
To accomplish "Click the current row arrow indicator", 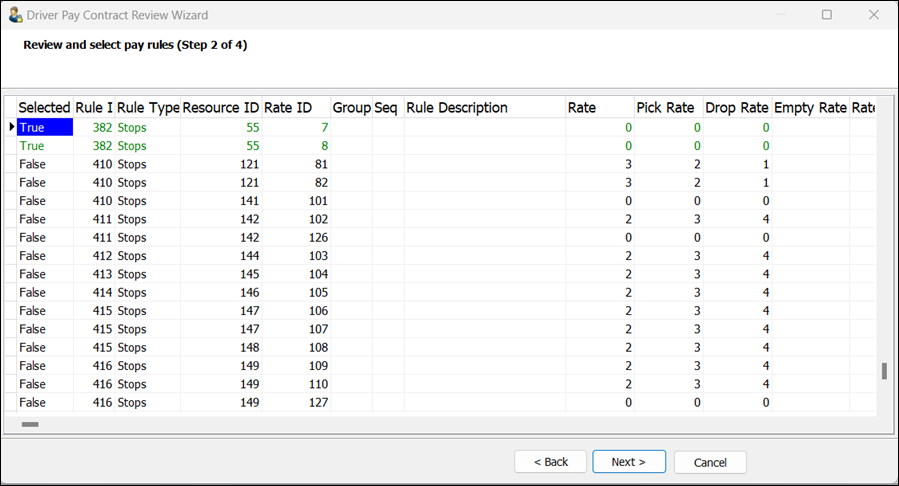I will coord(11,127).
